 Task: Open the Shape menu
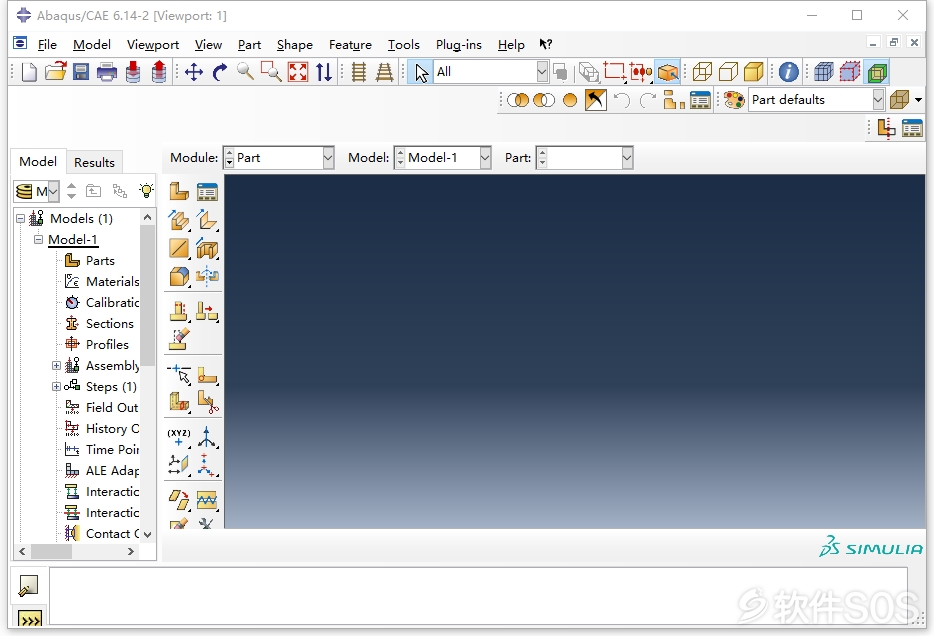pos(294,45)
